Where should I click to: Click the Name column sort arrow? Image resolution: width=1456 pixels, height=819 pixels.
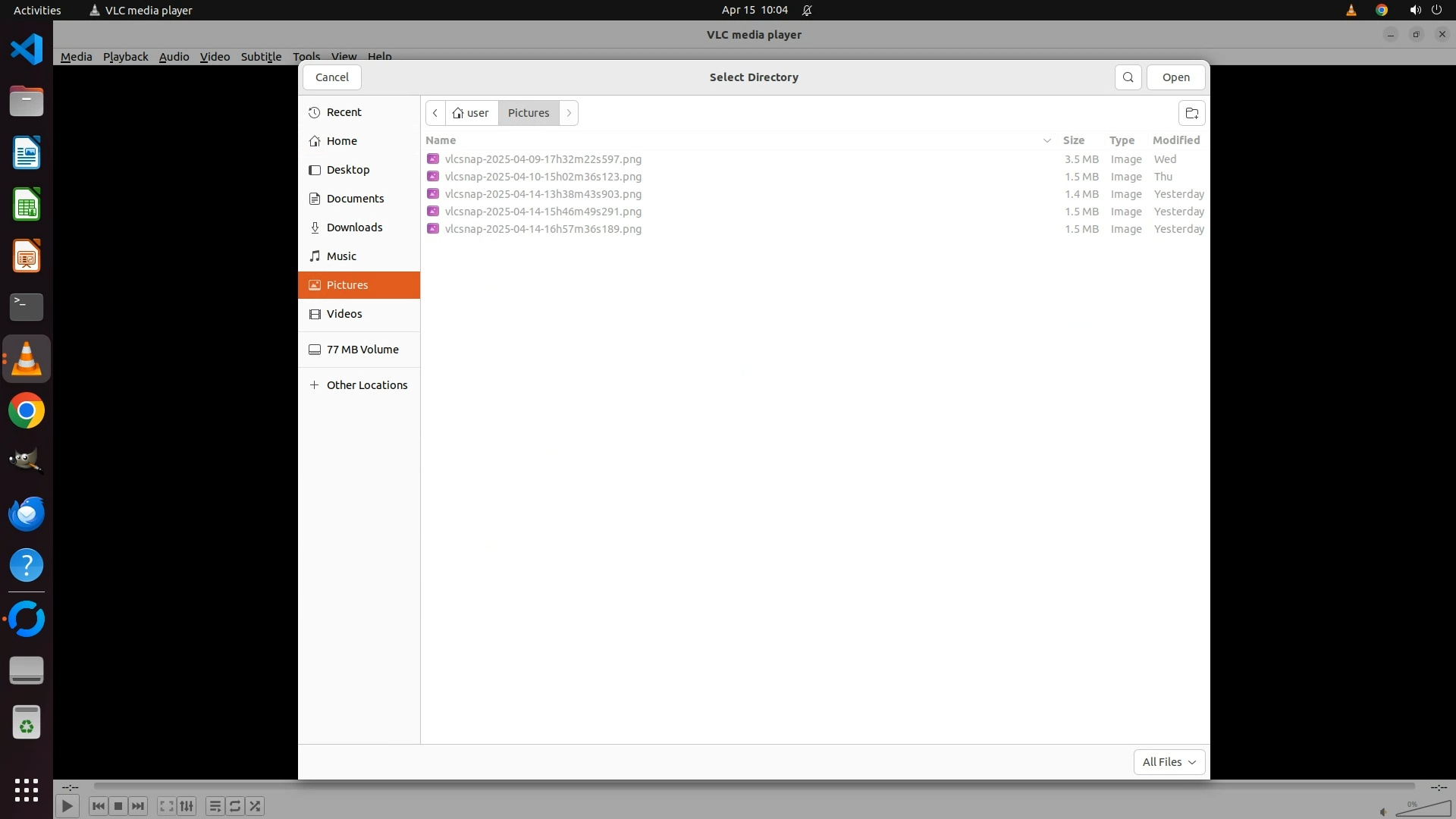(x=1046, y=140)
